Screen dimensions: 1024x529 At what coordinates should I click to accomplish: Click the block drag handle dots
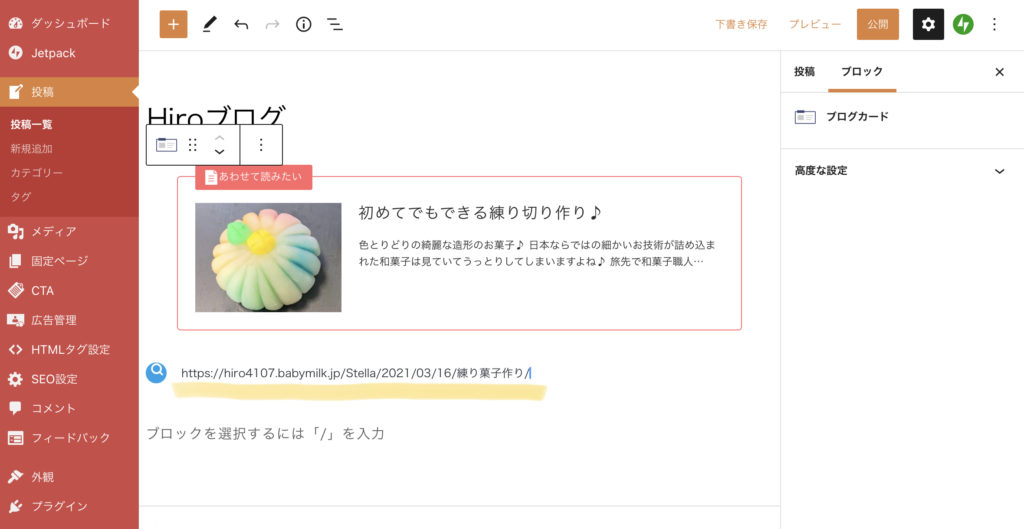pyautogui.click(x=193, y=145)
